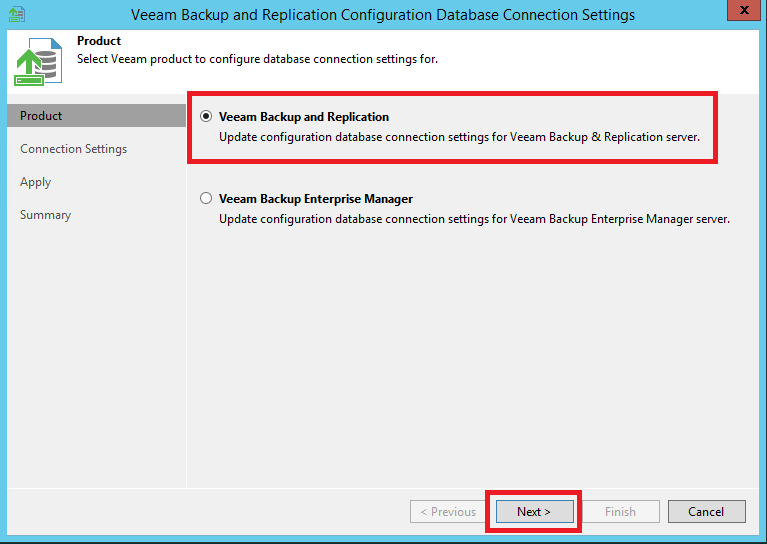Click the database upload wizard icon

click(x=38, y=61)
